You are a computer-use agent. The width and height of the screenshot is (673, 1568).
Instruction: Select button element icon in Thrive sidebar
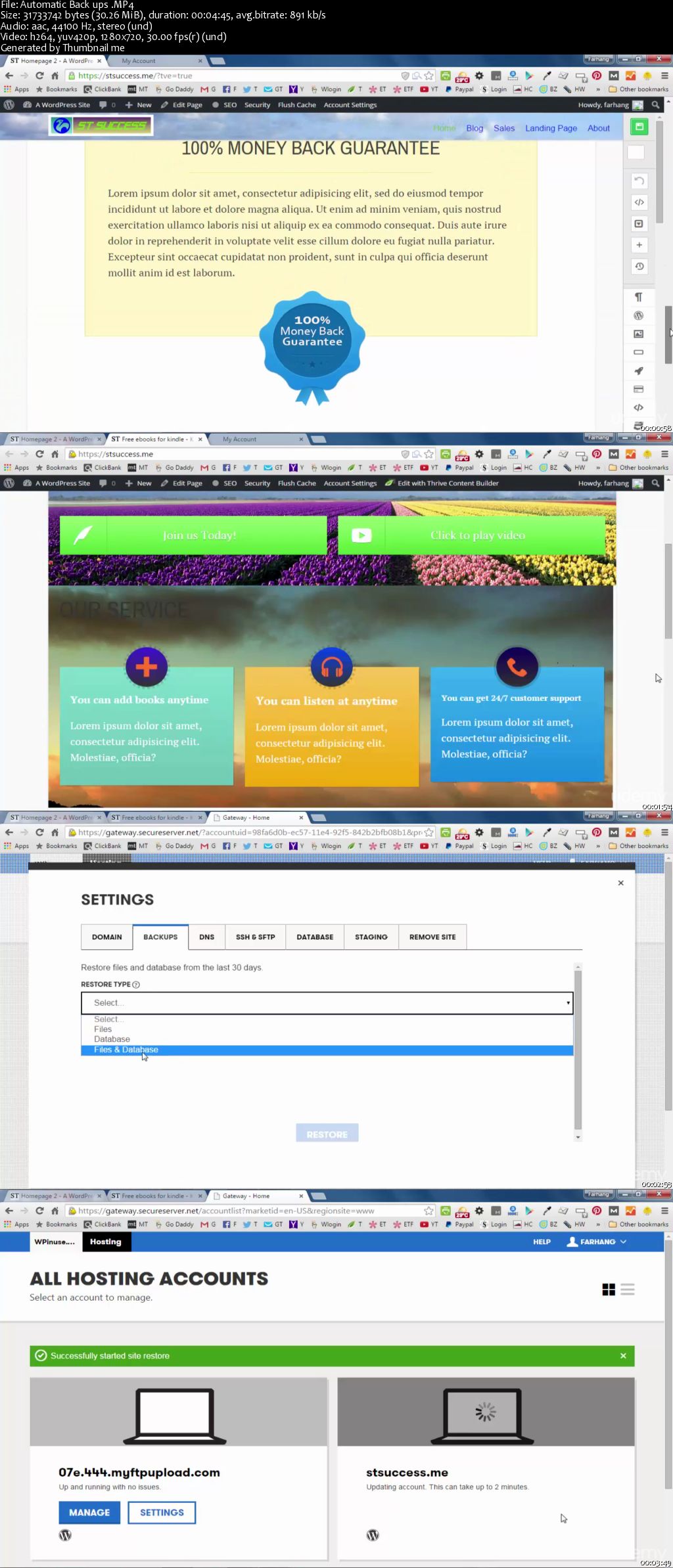pyautogui.click(x=638, y=352)
